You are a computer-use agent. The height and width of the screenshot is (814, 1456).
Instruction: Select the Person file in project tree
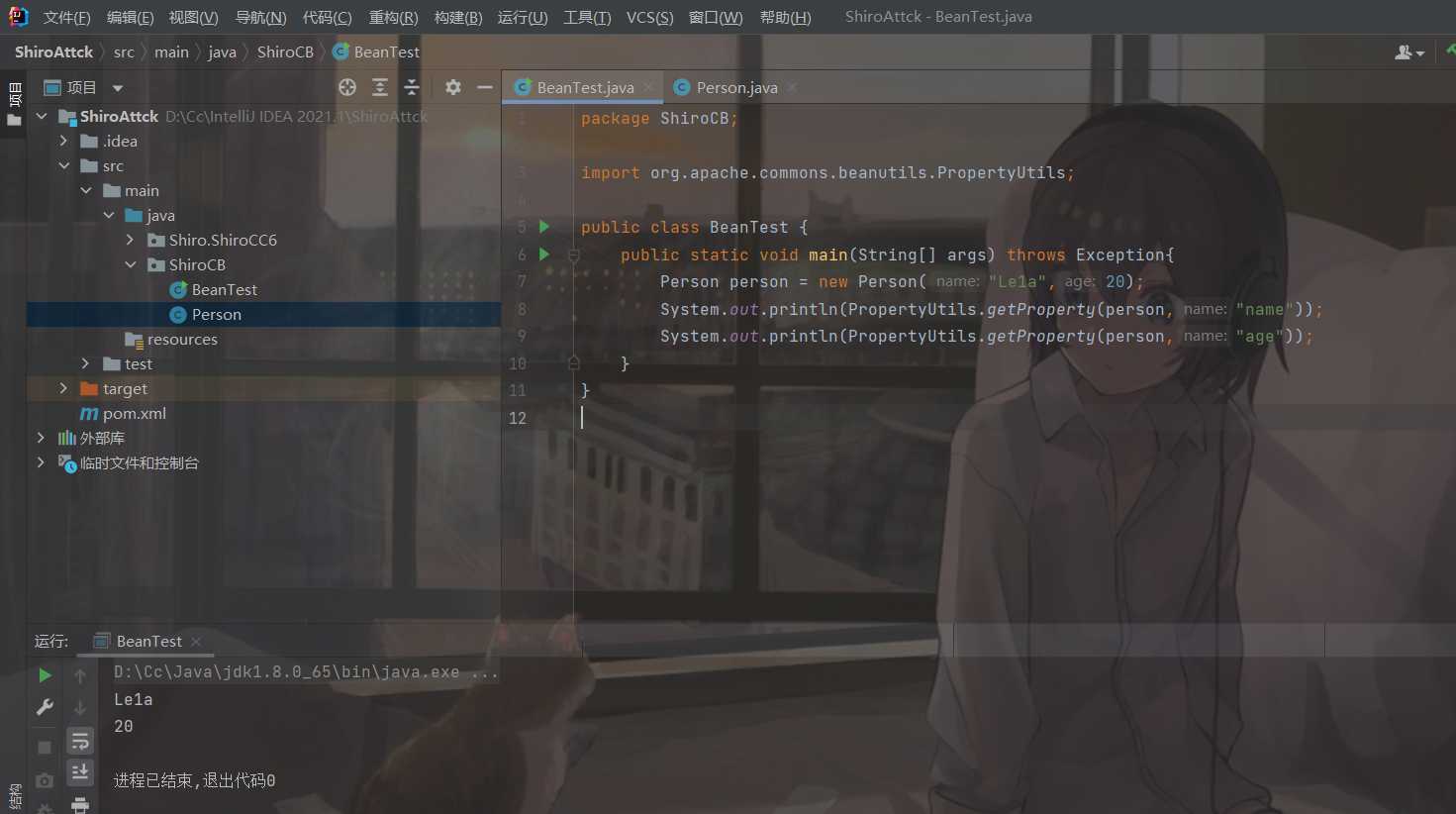tap(216, 314)
